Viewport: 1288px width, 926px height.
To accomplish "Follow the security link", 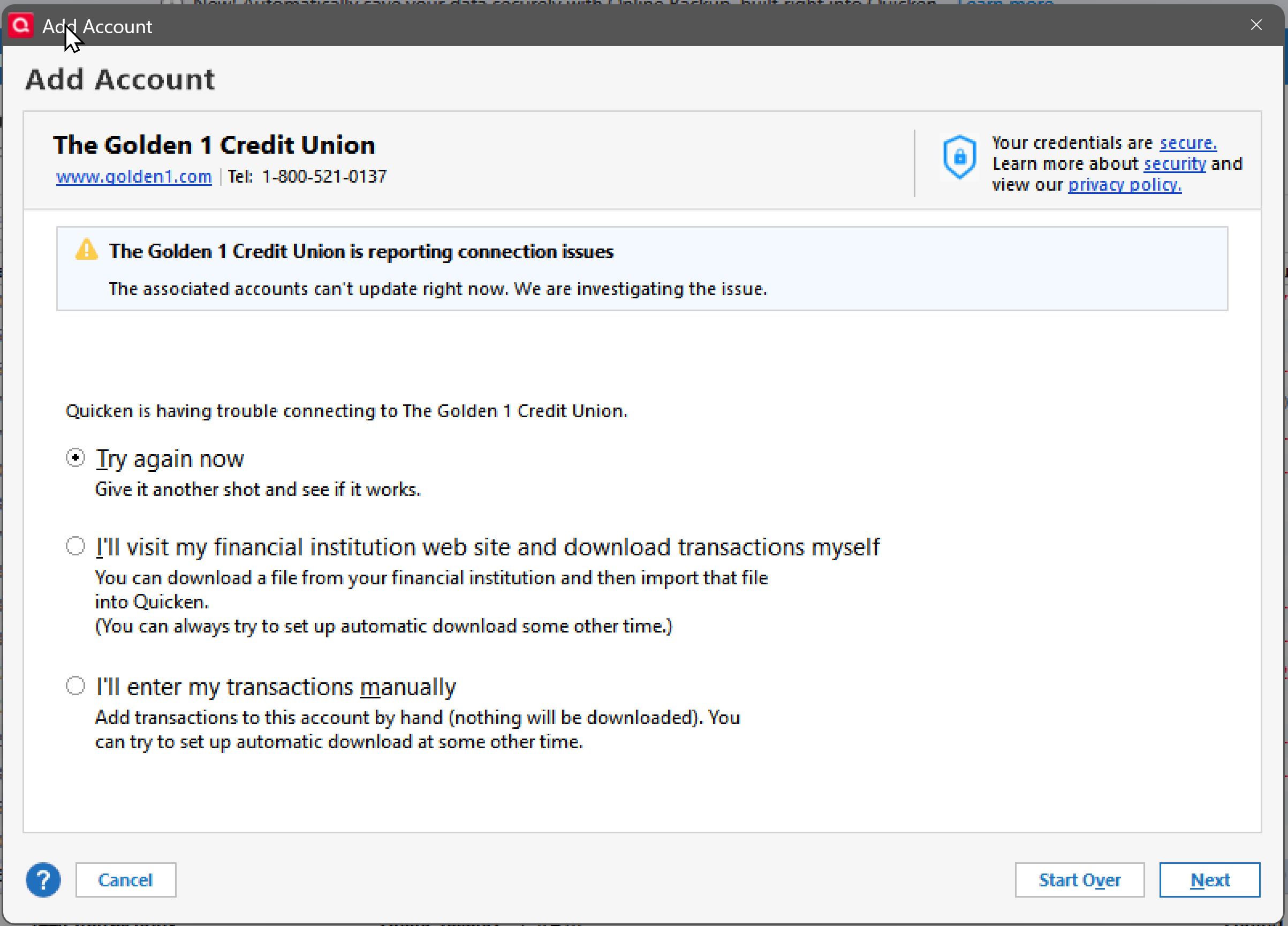I will click(x=1174, y=164).
